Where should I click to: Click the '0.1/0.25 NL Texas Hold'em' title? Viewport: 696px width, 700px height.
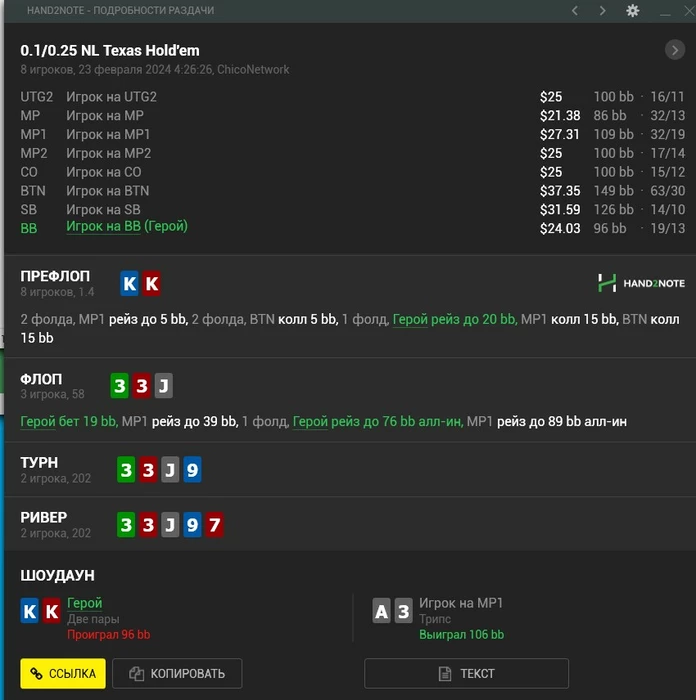click(110, 50)
